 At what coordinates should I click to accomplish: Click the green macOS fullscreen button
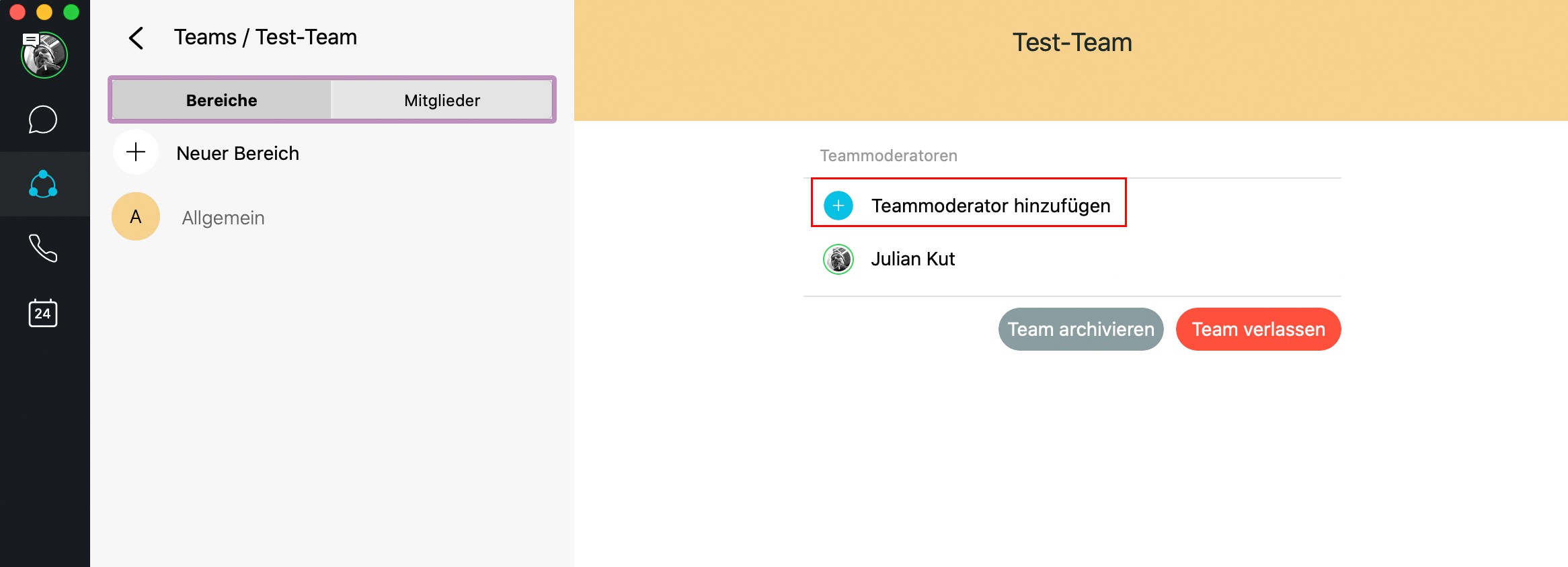click(71, 12)
